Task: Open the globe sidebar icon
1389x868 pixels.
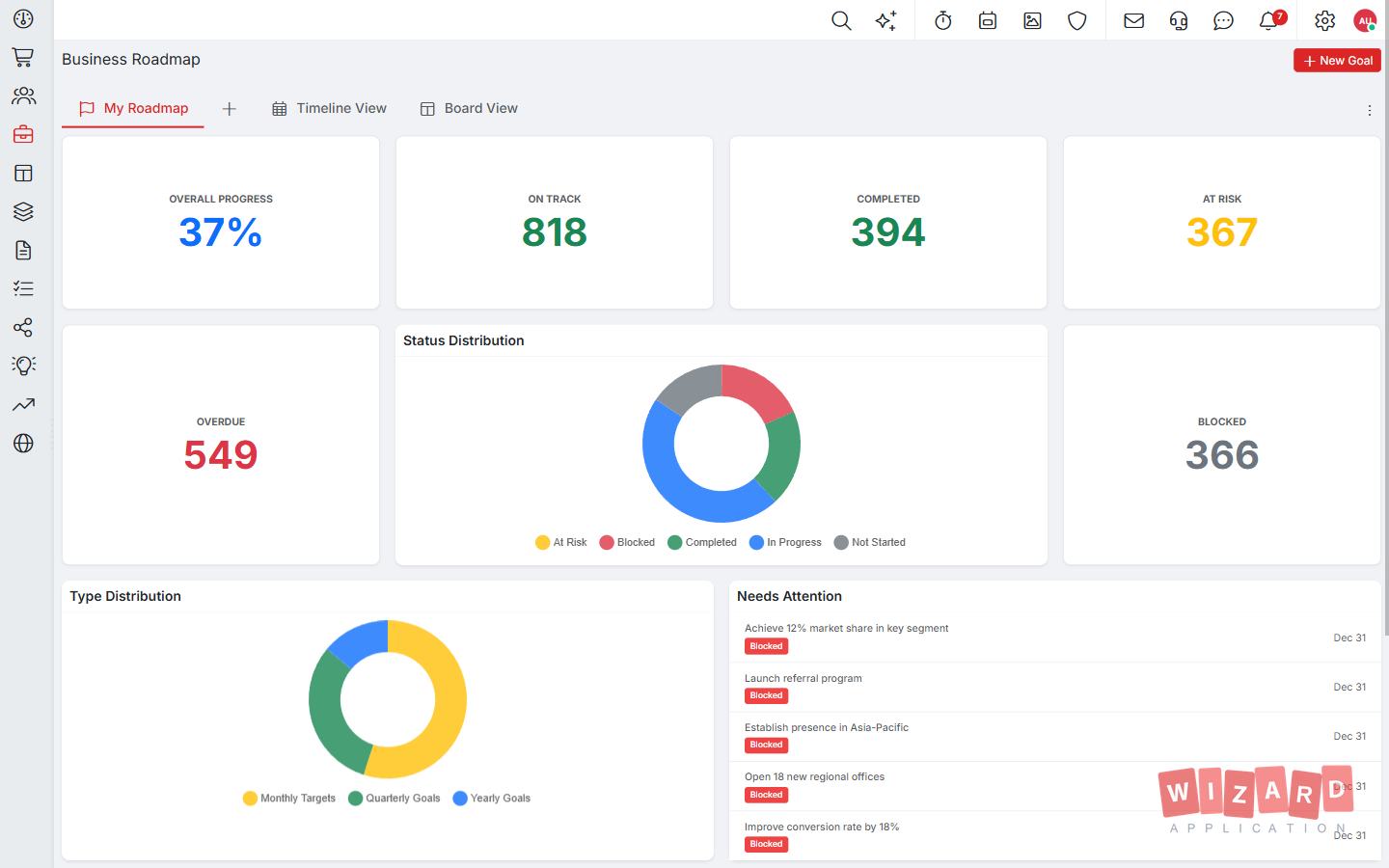Action: click(23, 444)
